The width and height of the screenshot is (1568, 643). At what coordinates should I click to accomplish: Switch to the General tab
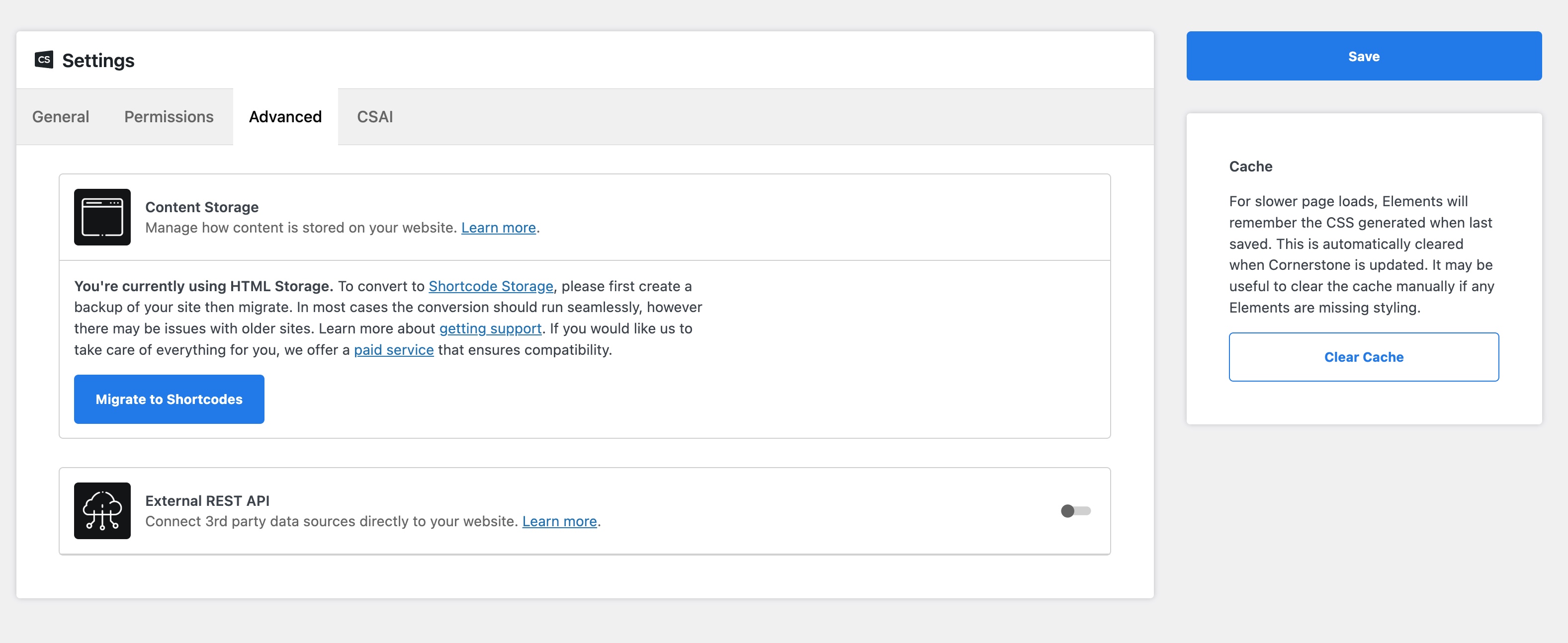pyautogui.click(x=61, y=117)
